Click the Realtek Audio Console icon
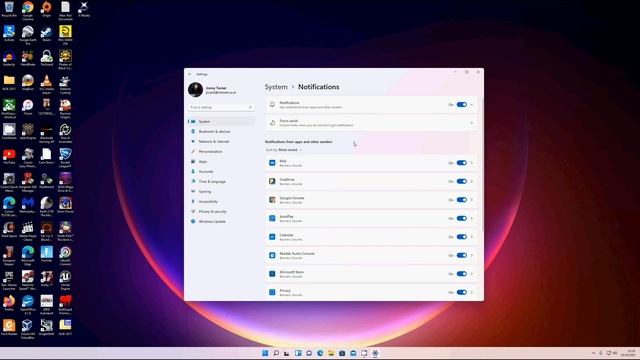 pyautogui.click(x=272, y=255)
